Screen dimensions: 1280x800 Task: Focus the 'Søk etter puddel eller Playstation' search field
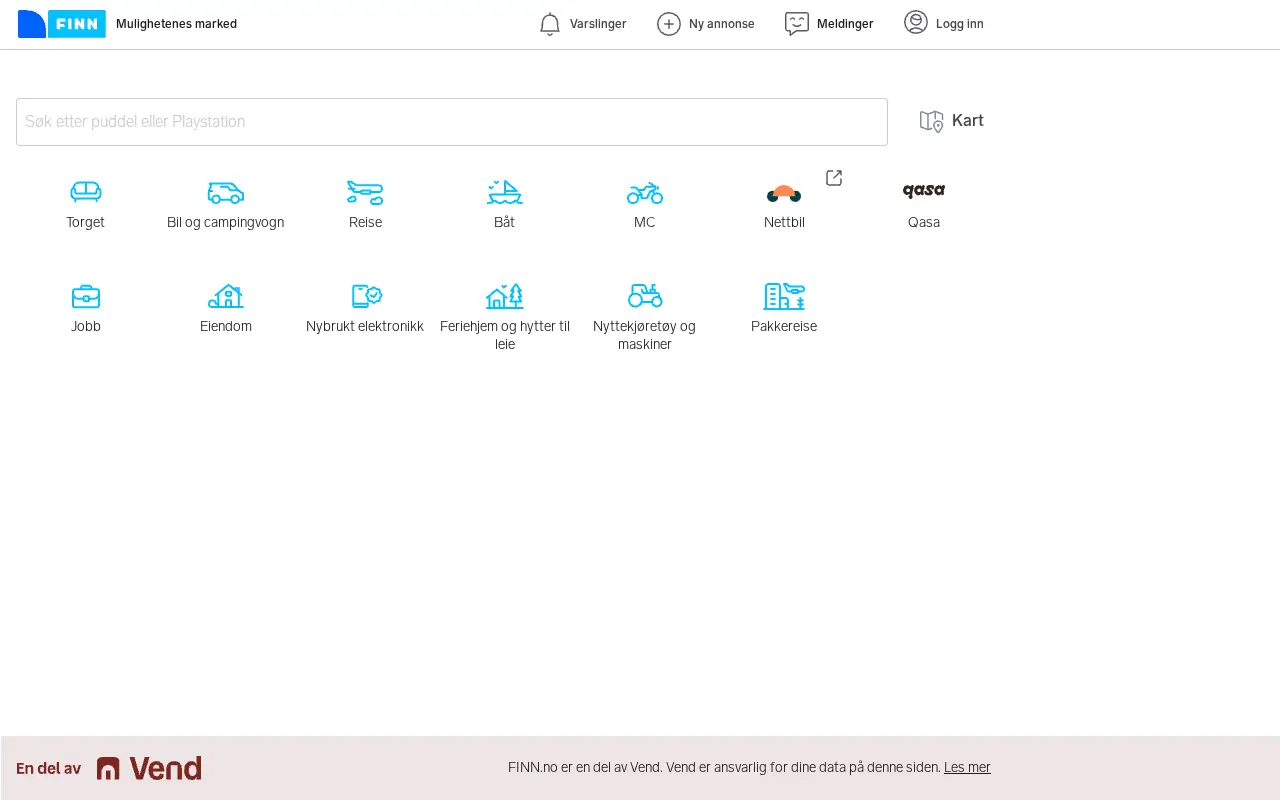[x=452, y=122]
